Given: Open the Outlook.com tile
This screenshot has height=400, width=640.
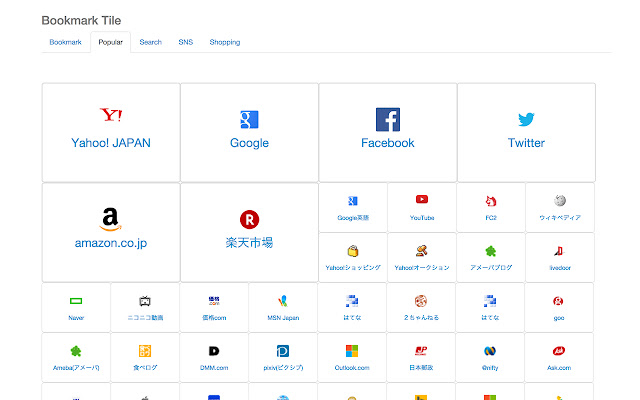Looking at the screenshot, I should click(x=352, y=358).
